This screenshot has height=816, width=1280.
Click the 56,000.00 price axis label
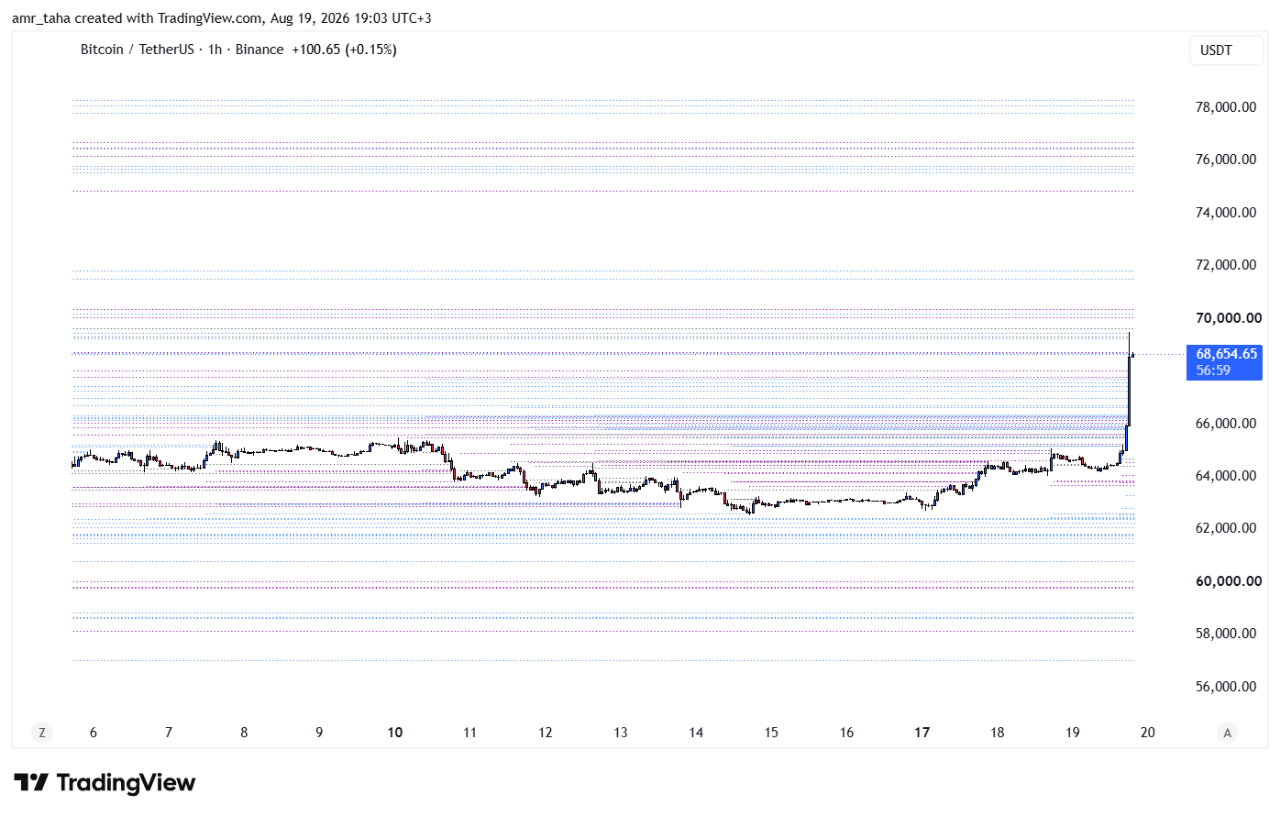(1226, 687)
